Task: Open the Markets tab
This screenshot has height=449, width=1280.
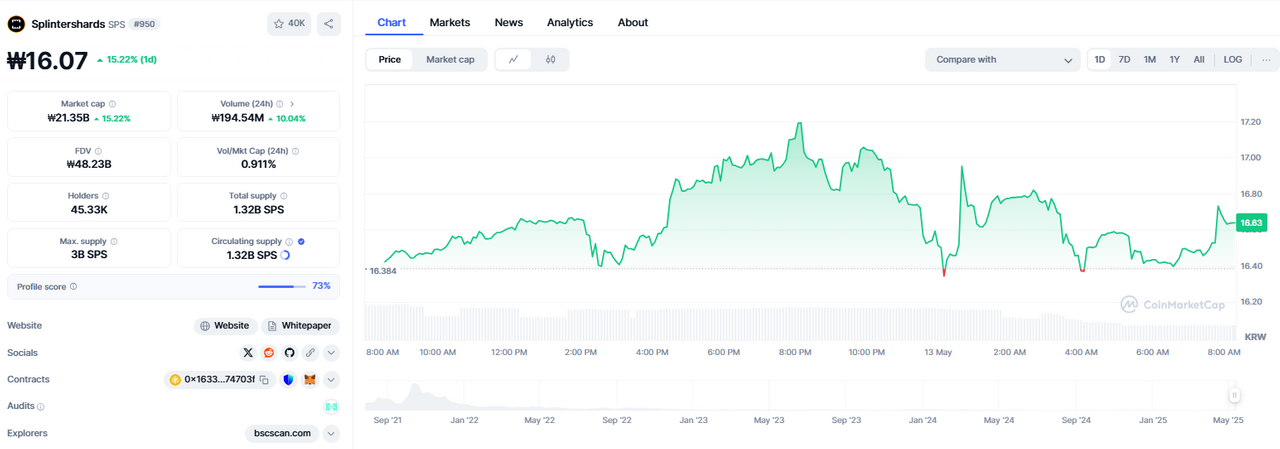Action: point(450,22)
